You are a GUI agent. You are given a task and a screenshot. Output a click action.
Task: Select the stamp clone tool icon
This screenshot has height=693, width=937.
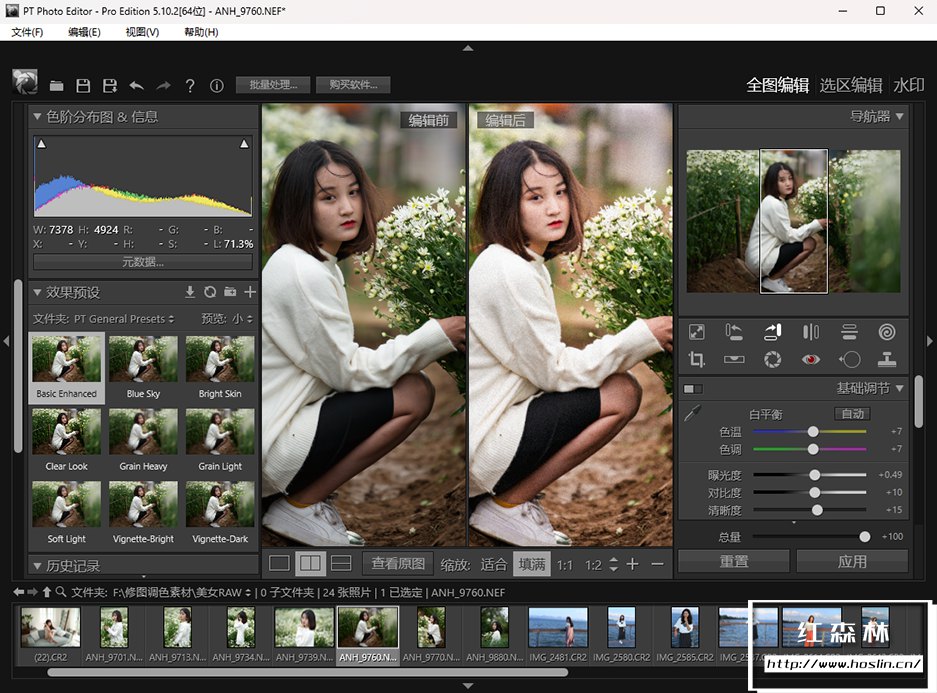point(886,359)
